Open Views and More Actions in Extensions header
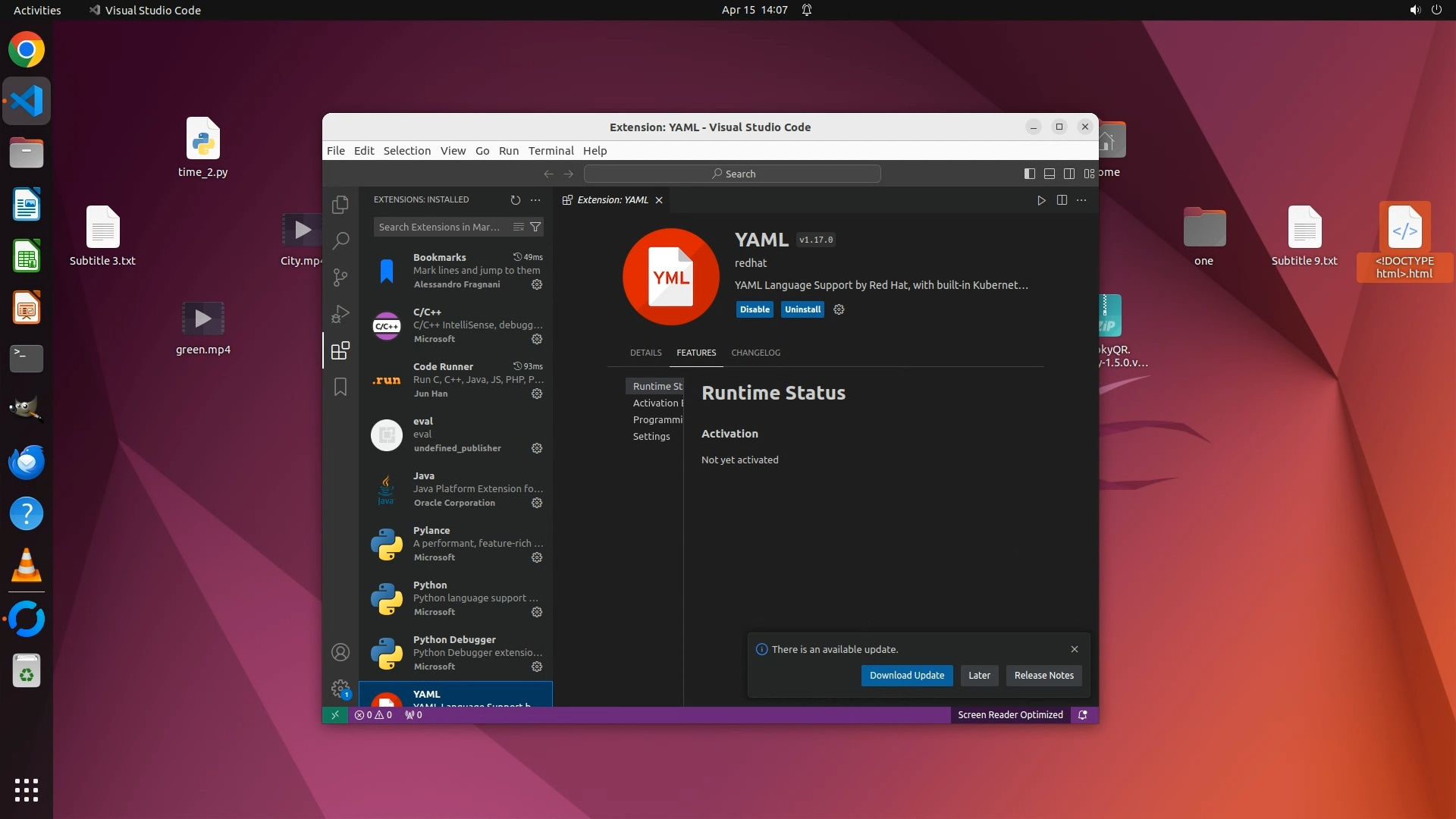 535,200
